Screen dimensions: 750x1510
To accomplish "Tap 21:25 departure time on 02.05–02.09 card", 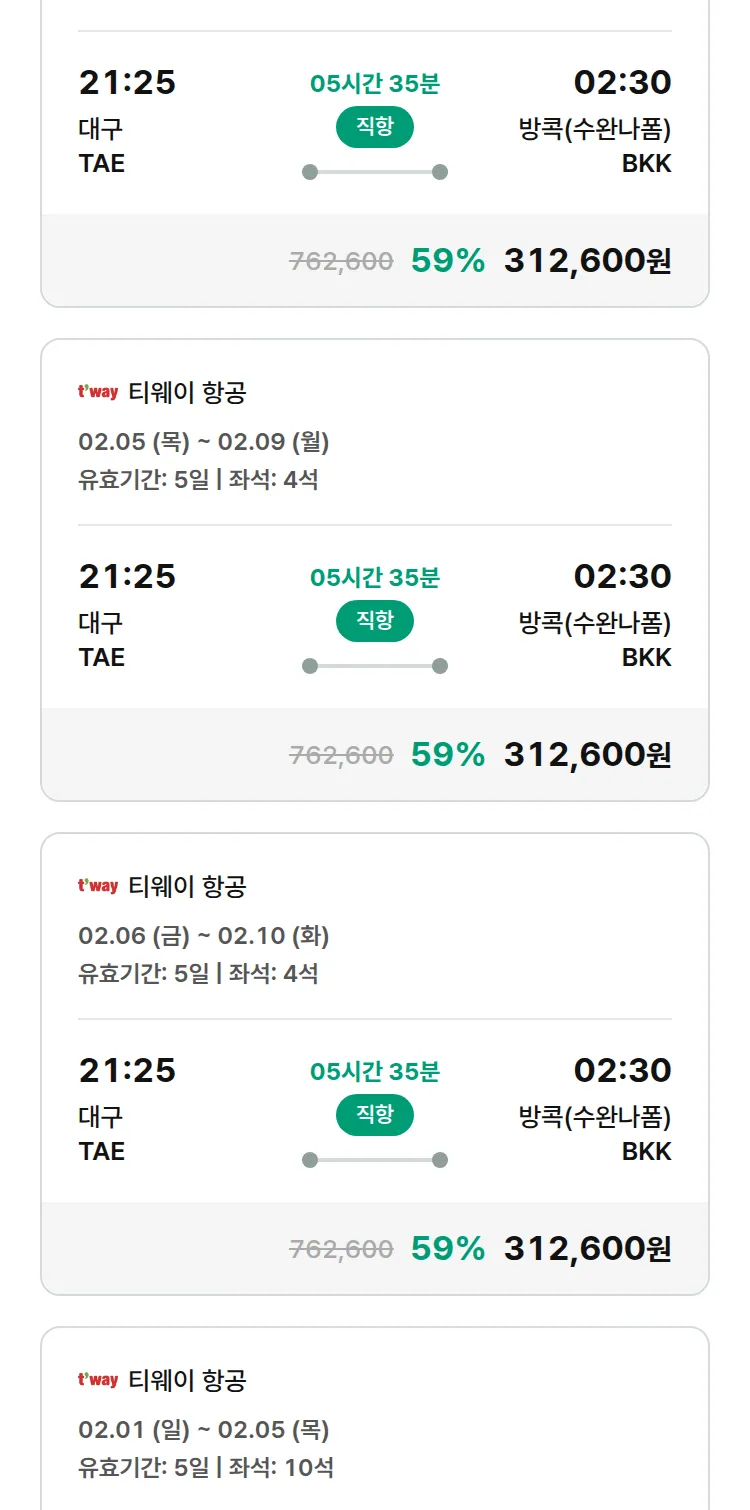I will pyautogui.click(x=127, y=577).
